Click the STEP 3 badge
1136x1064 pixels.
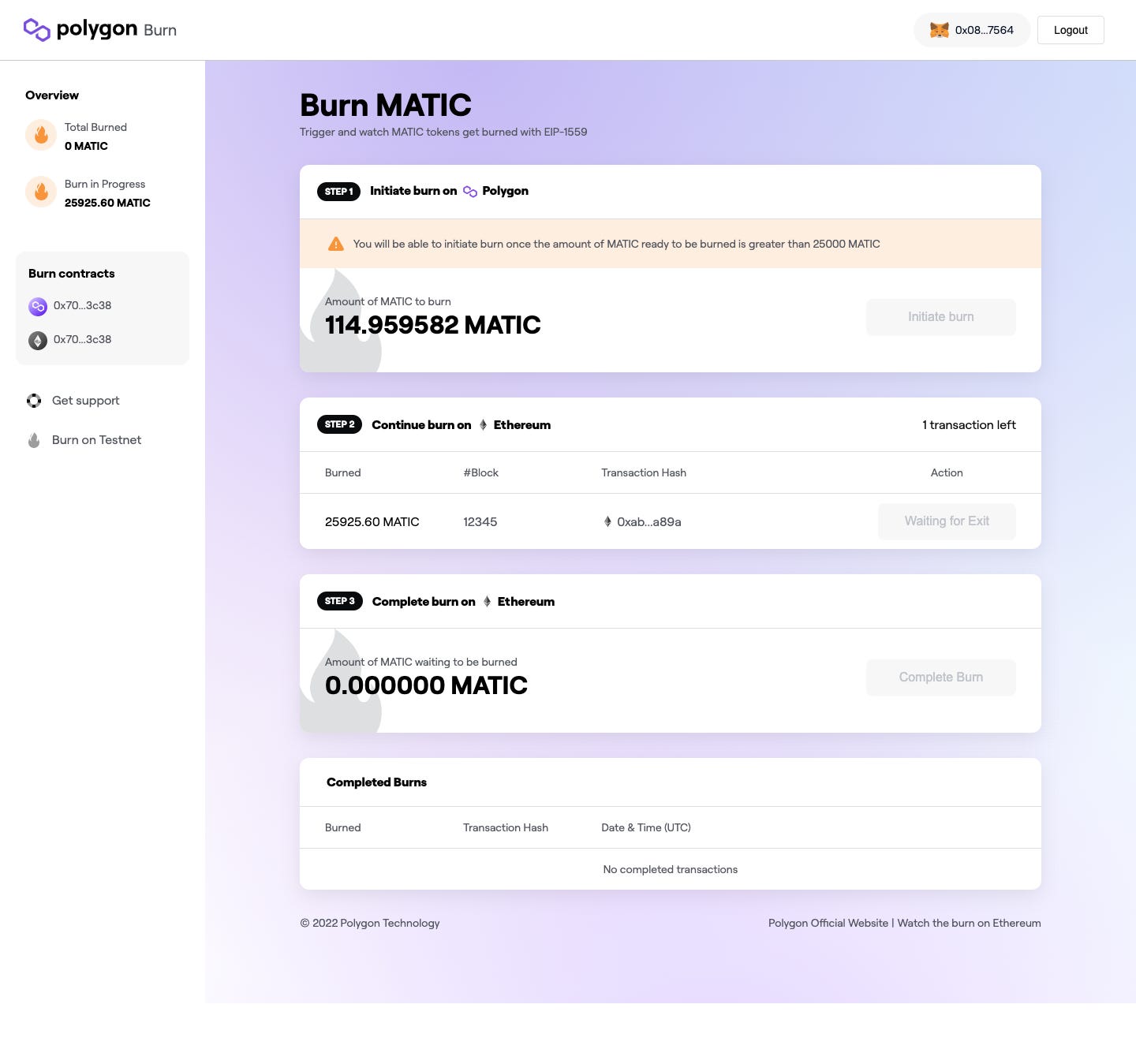pyautogui.click(x=339, y=601)
